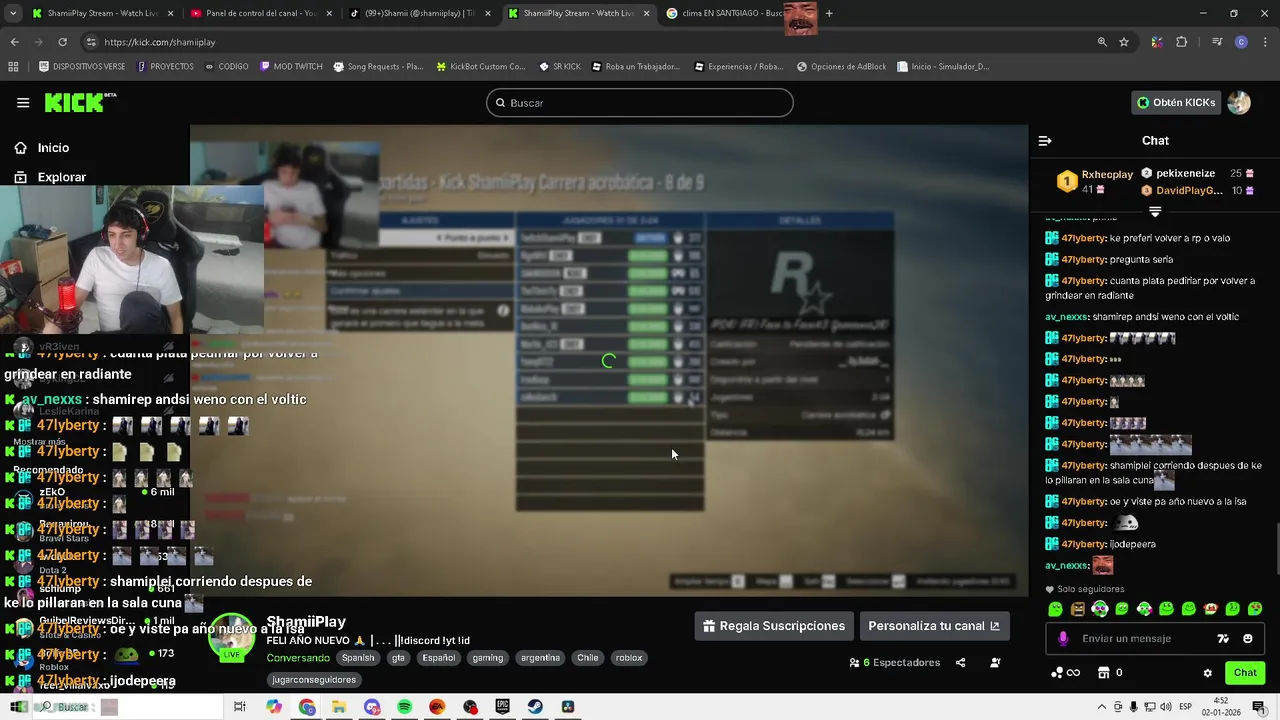
Task: Click the Obtén KICKs button
Action: [1176, 102]
